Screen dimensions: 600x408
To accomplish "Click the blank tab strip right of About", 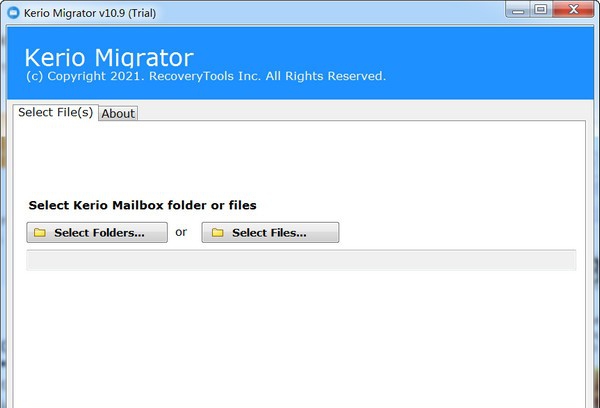I will coord(360,112).
